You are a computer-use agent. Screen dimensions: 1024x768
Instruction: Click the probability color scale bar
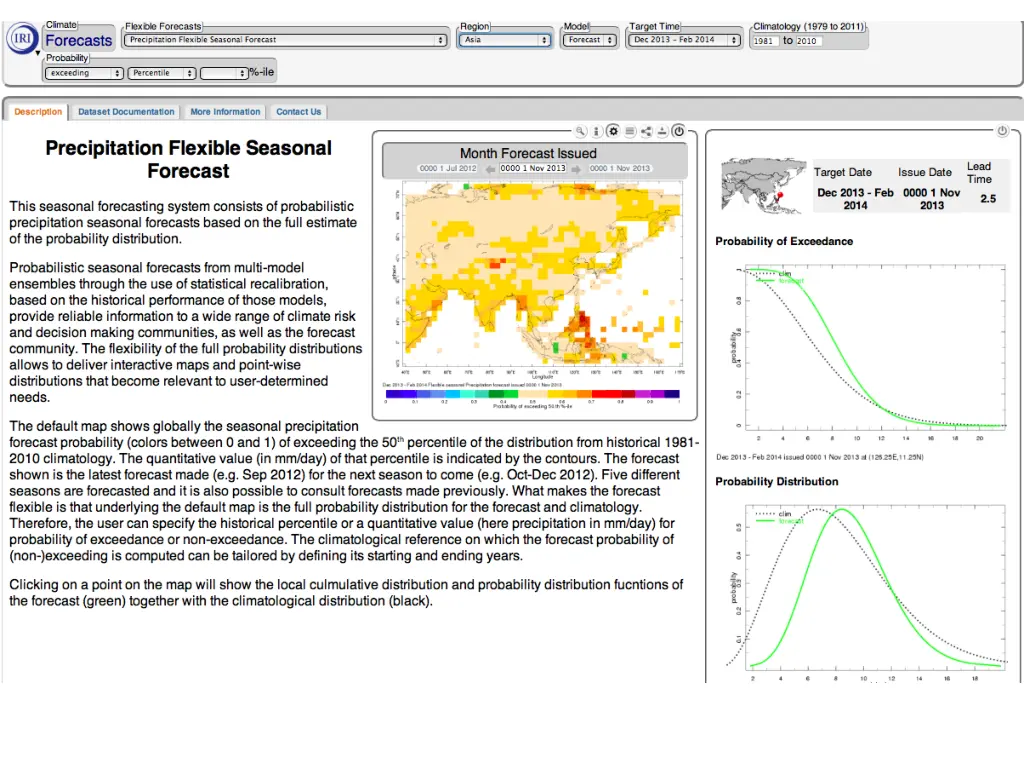pyautogui.click(x=532, y=394)
